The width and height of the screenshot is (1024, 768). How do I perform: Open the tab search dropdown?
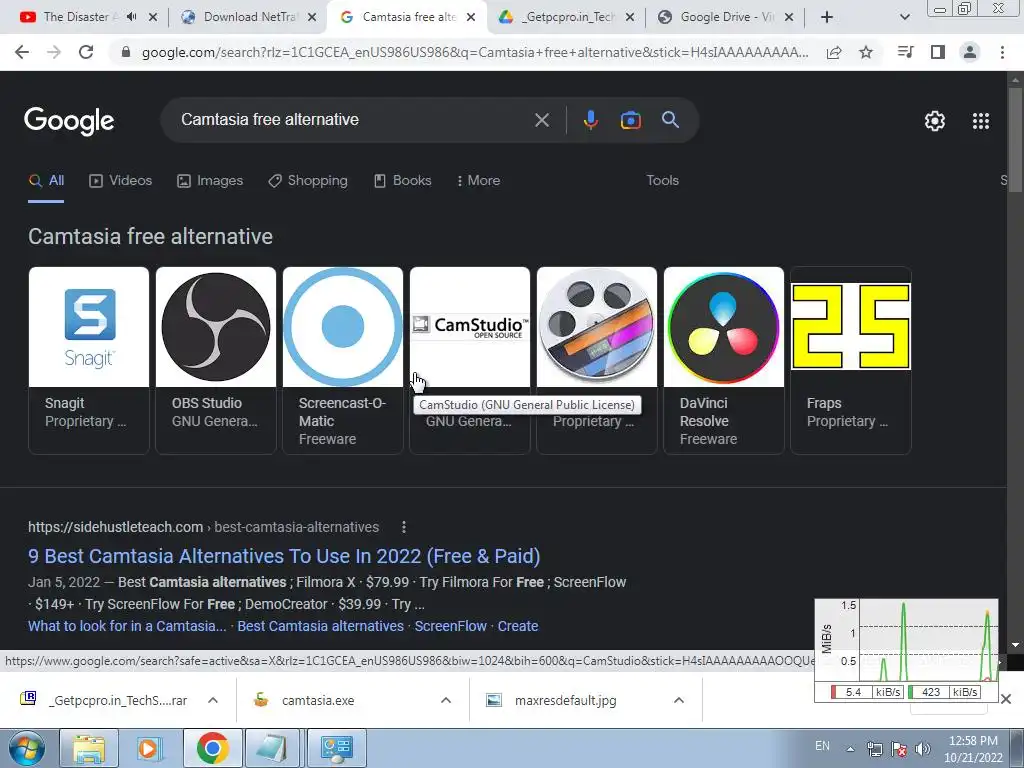tap(904, 17)
